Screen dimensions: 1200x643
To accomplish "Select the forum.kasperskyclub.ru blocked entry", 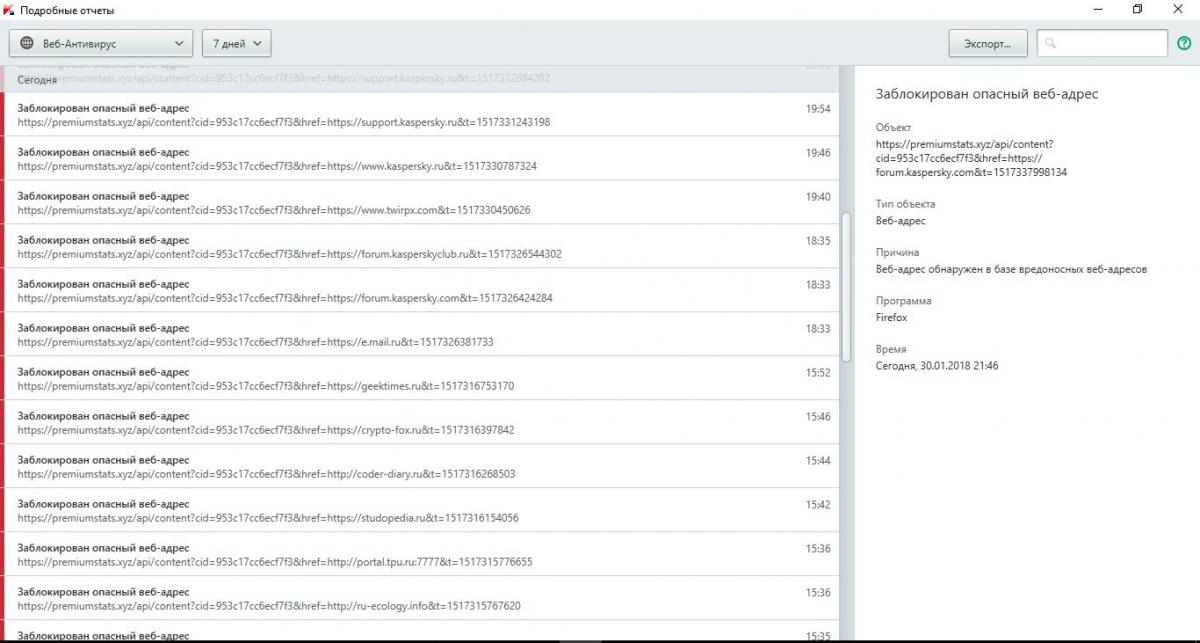I will [420, 246].
